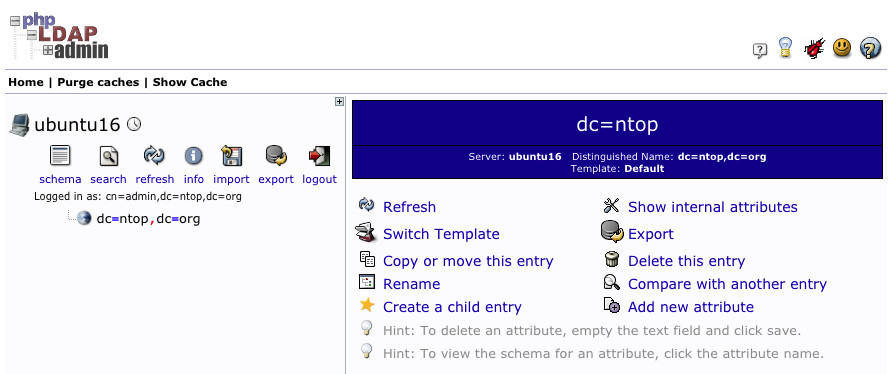The height and width of the screenshot is (374, 893).
Task: Click the logout door icon
Action: click(x=319, y=156)
